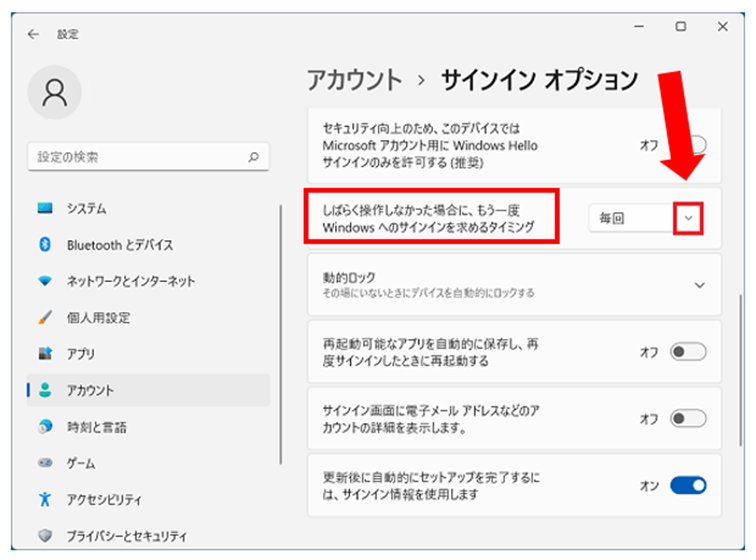Open アクセシビリティ settings category
756x560 pixels.
148,499
